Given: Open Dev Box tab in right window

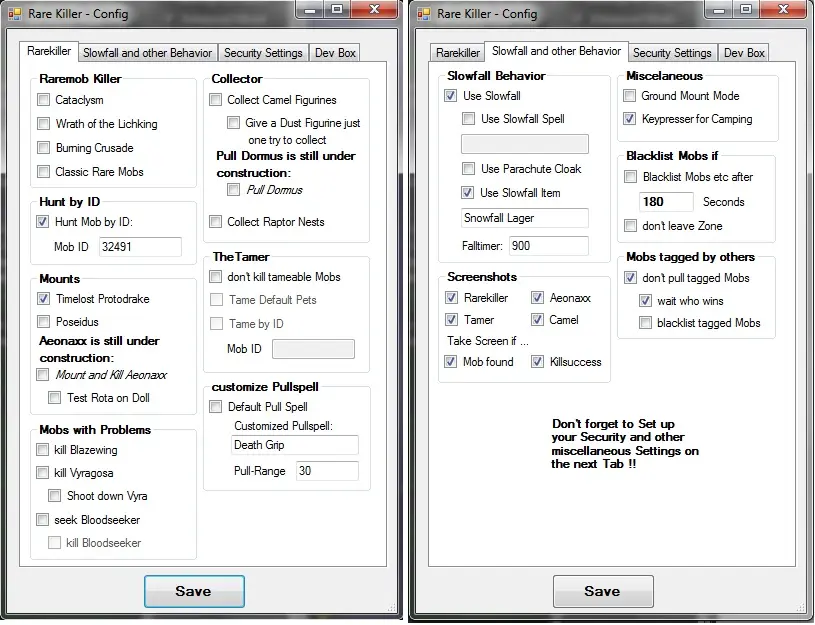Looking at the screenshot, I should 744,53.
